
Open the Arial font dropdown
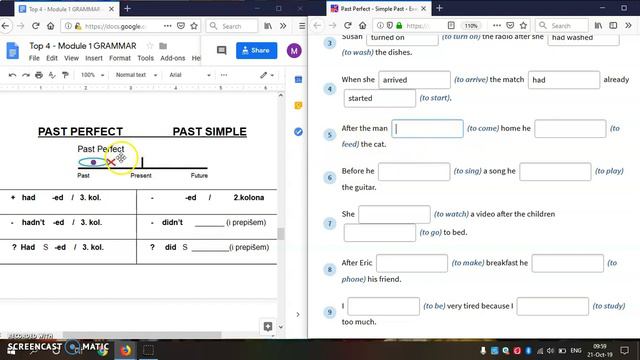[x=190, y=75]
